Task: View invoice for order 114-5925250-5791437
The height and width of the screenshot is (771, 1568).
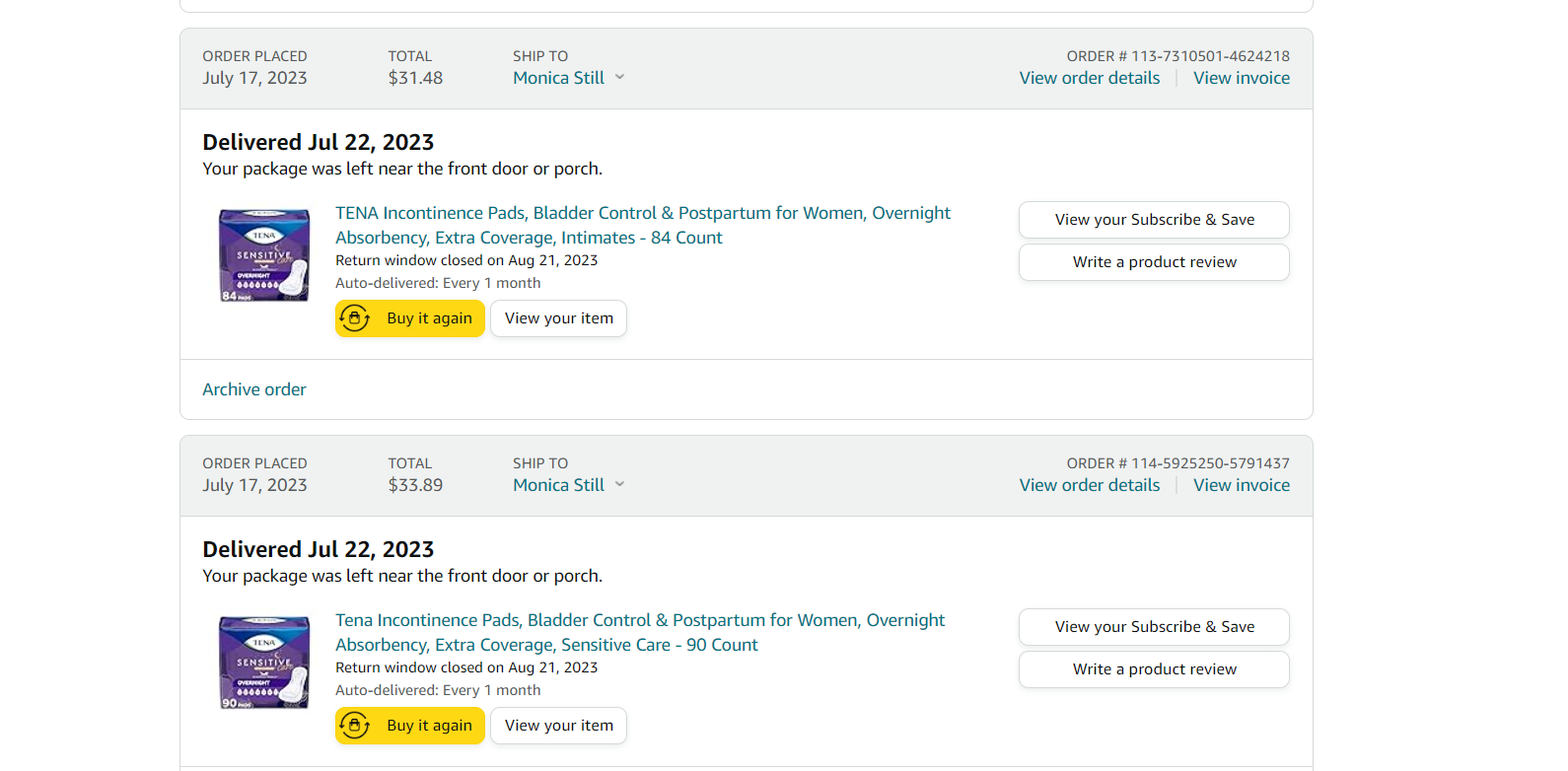Action: (x=1242, y=485)
